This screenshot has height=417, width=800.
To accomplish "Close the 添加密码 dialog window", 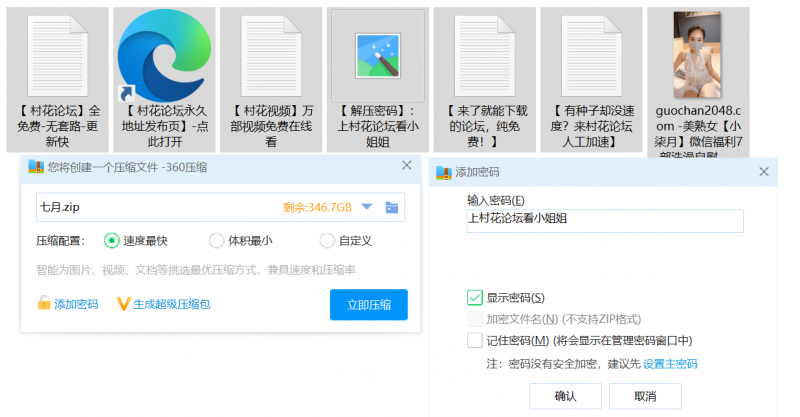I will click(762, 171).
